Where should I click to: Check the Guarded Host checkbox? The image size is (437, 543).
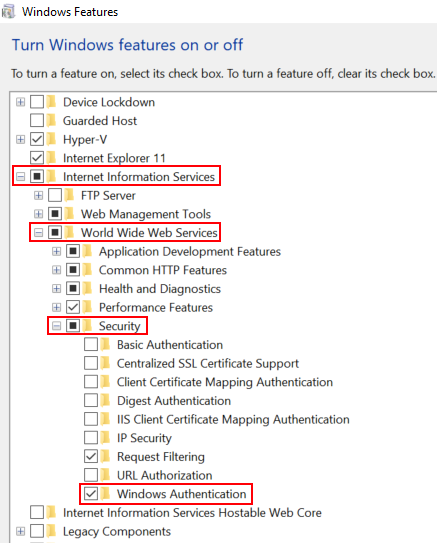click(37, 121)
